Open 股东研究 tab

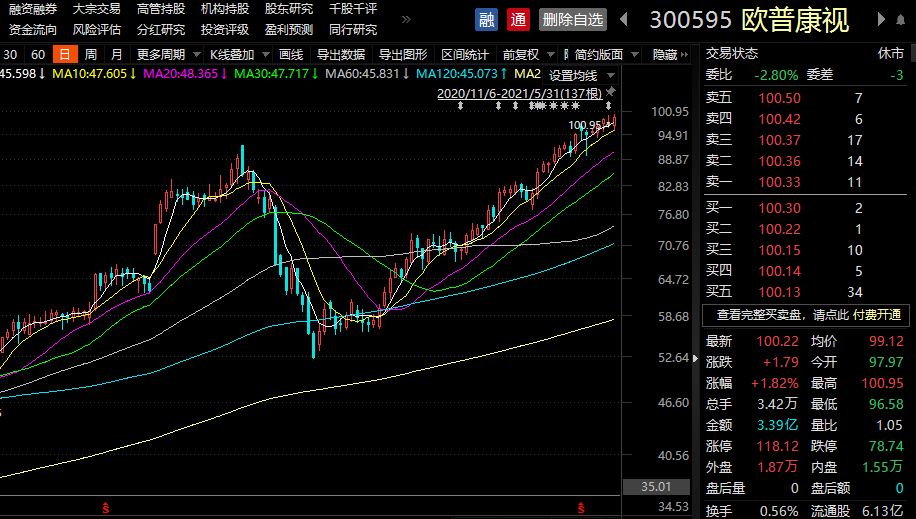(289, 9)
